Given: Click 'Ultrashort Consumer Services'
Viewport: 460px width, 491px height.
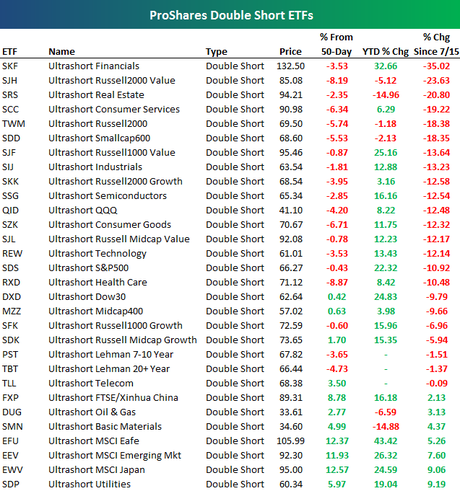Looking at the screenshot, I should pyautogui.click(x=114, y=109).
